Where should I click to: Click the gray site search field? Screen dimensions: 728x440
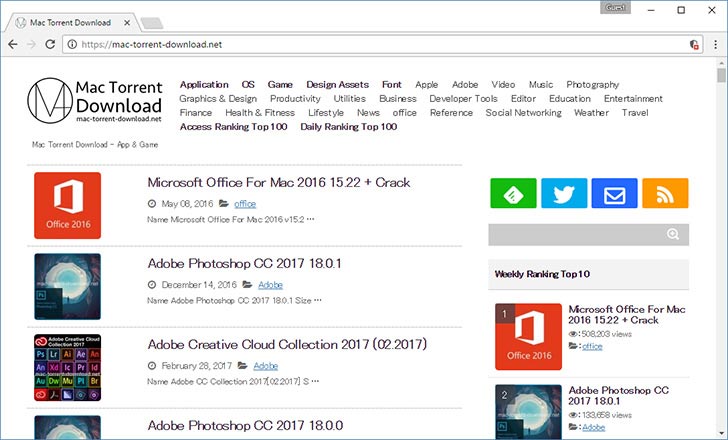[x=588, y=234]
